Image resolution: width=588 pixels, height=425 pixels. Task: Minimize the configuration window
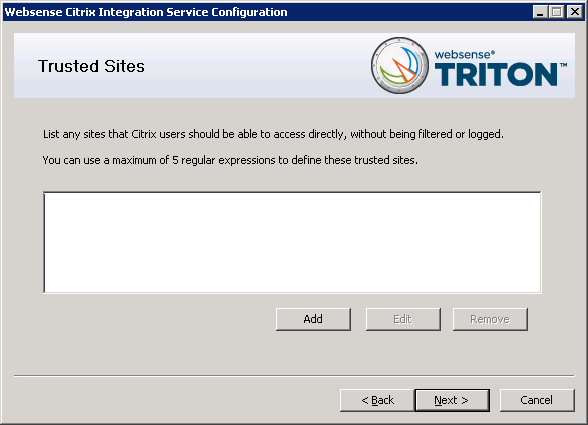pyautogui.click(x=540, y=12)
